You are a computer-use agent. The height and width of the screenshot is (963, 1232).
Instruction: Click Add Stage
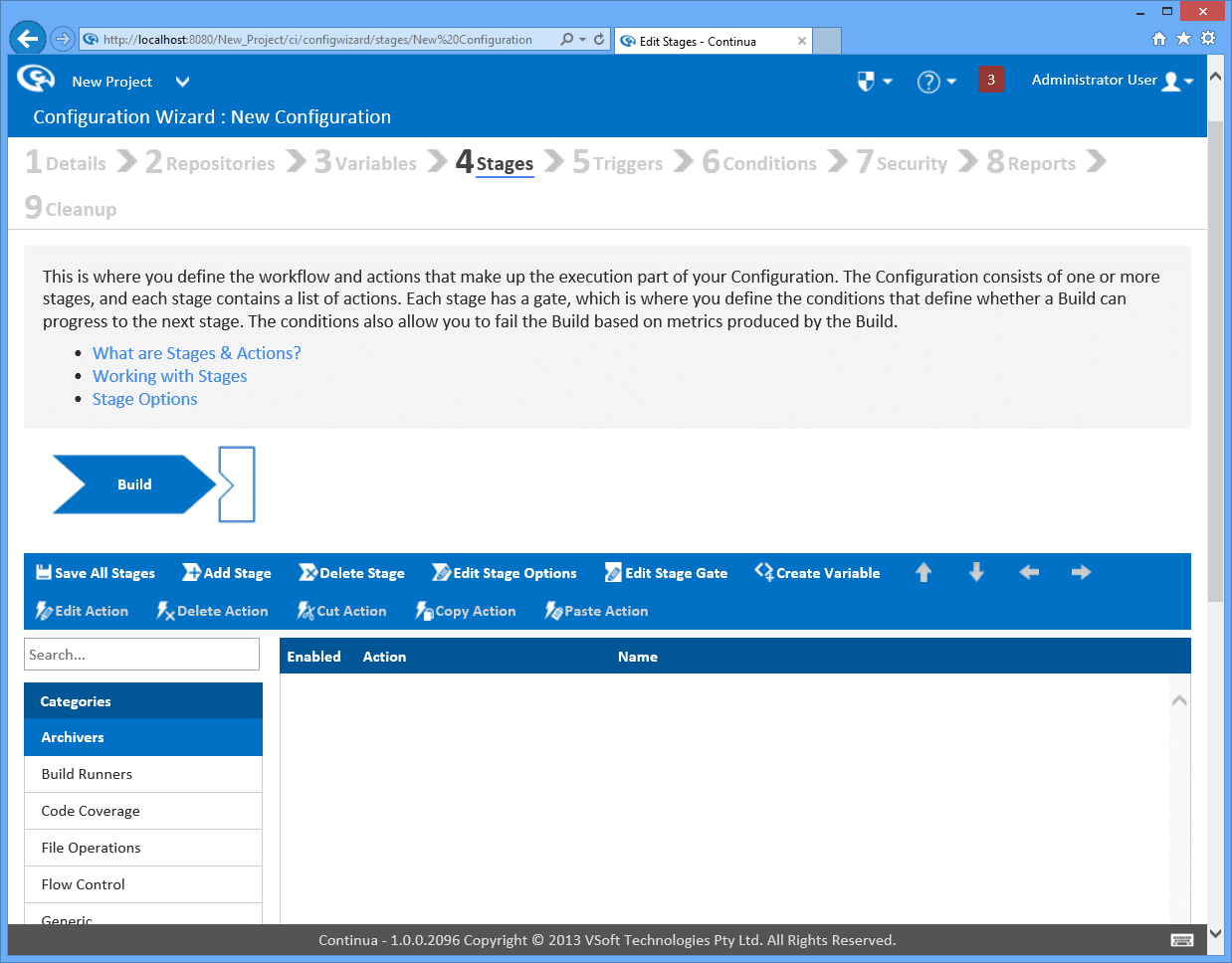[x=227, y=573]
